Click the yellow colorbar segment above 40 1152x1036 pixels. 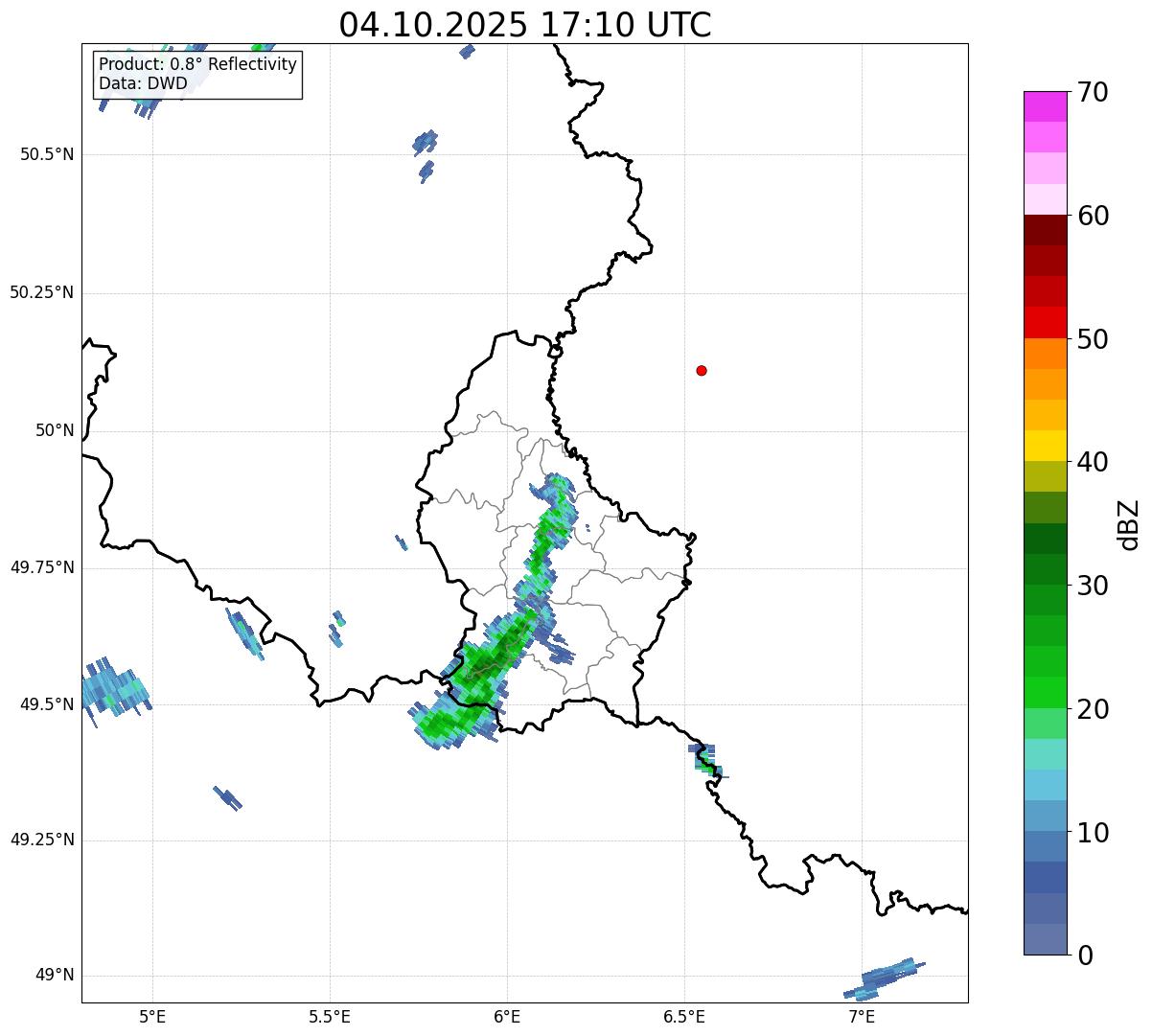[x=1046, y=447]
